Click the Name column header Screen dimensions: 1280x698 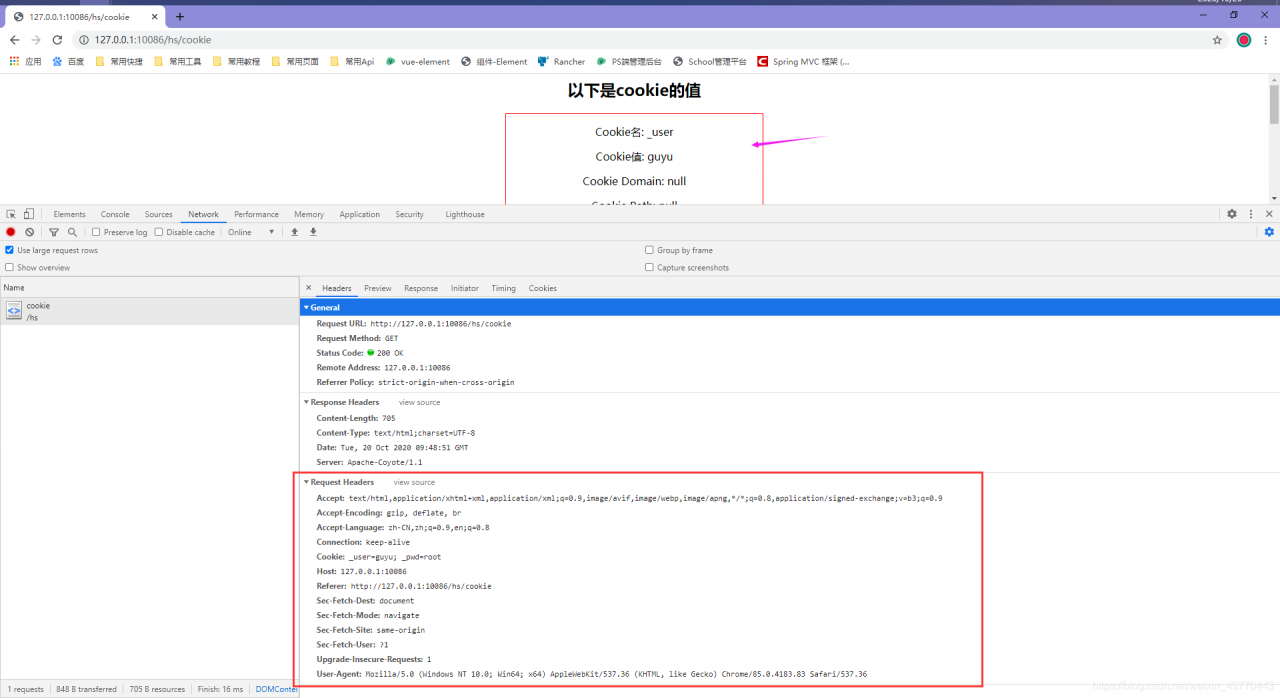coord(149,288)
